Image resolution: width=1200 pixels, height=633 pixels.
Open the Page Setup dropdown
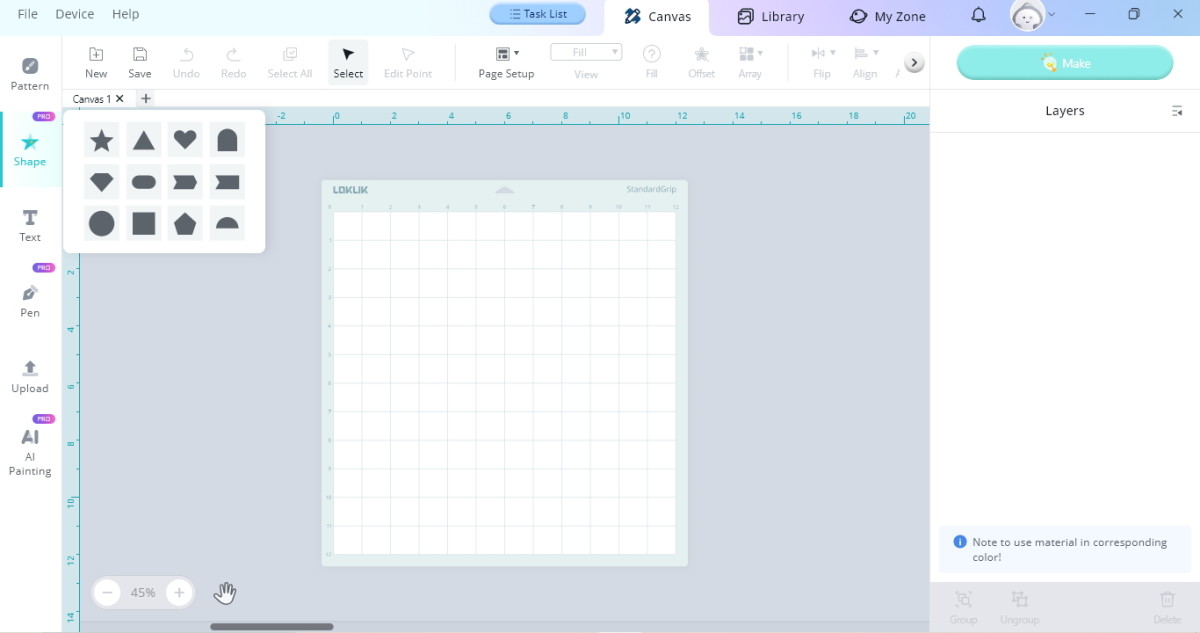point(506,62)
